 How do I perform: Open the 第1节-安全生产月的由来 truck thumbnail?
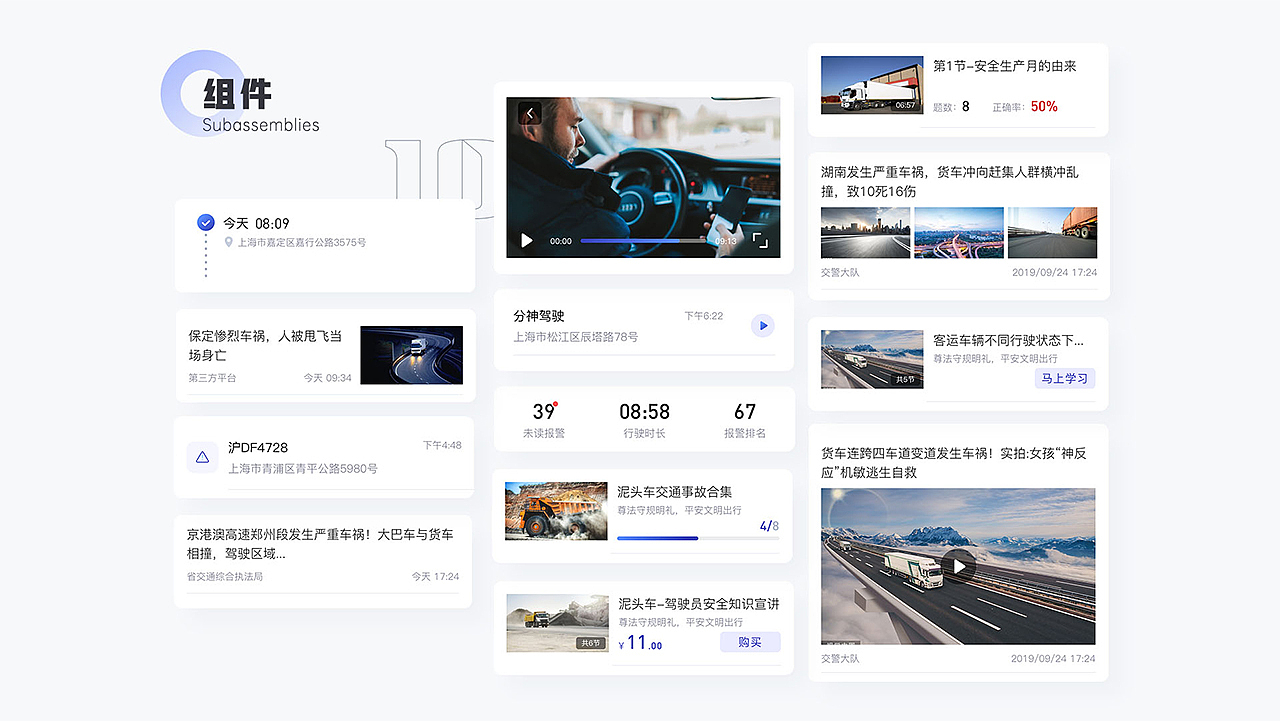click(x=872, y=85)
